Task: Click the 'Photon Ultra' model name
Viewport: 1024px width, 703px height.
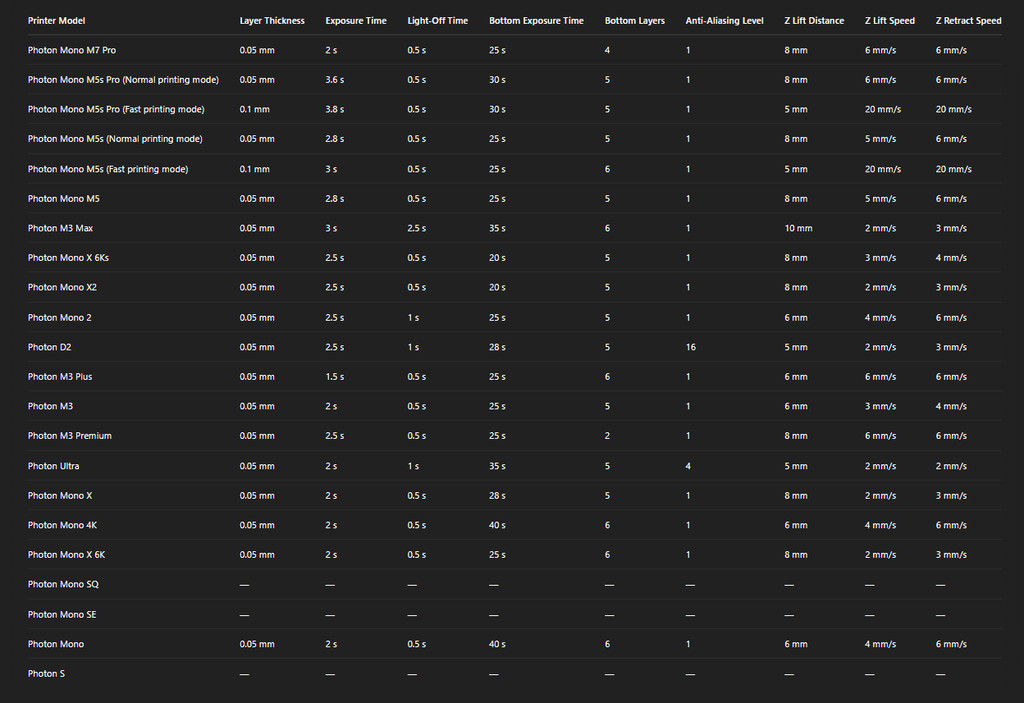Action: coord(53,466)
